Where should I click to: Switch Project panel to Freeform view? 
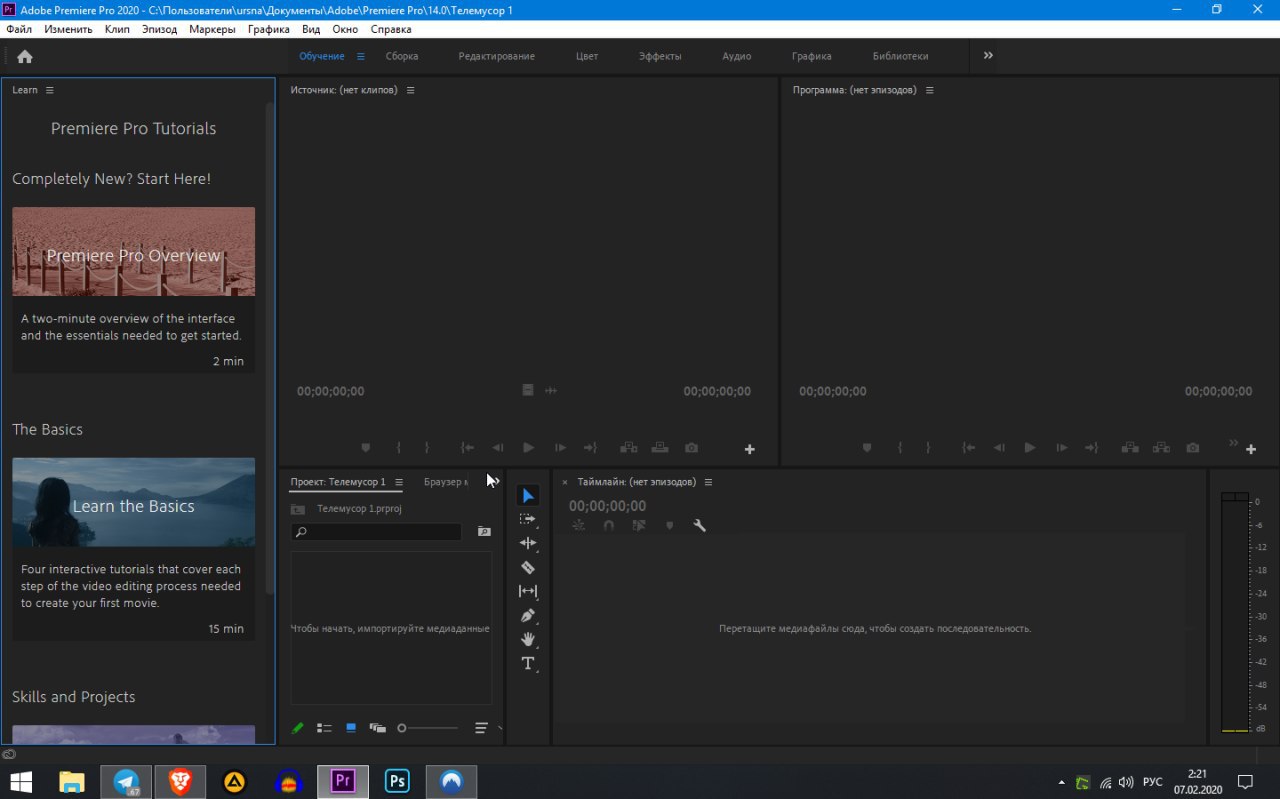377,728
